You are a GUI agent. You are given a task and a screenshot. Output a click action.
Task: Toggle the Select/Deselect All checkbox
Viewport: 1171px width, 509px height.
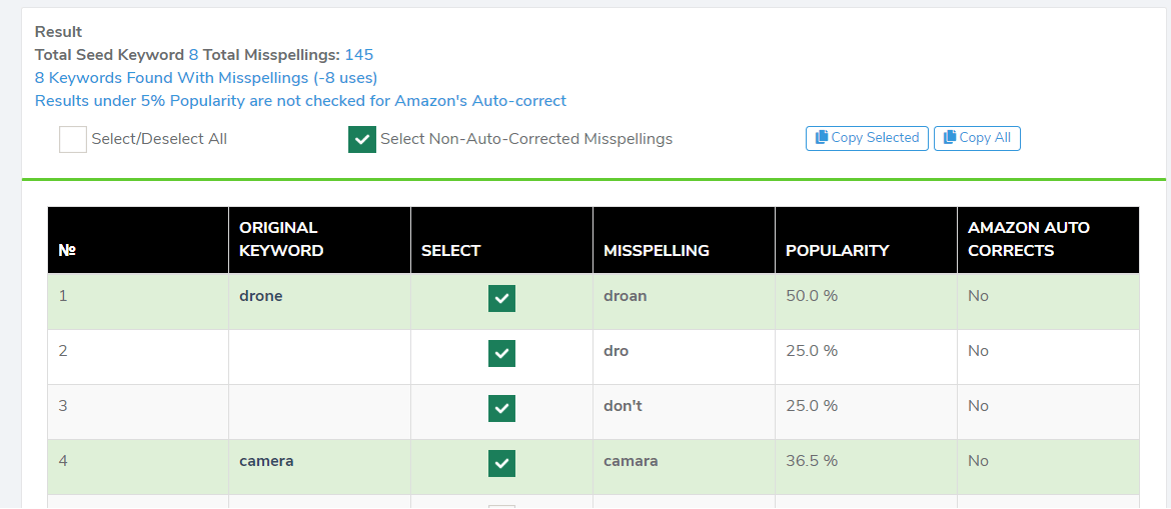[x=73, y=139]
